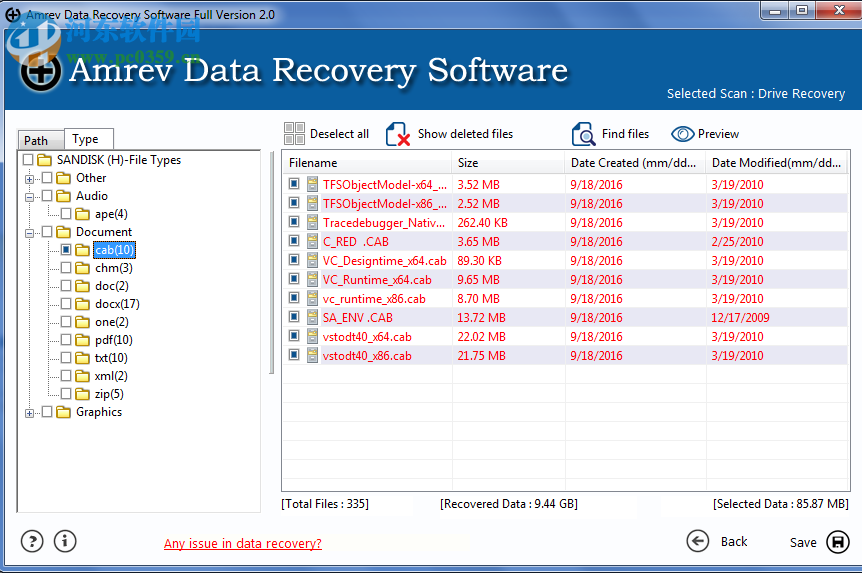
Task: Click the Save floppy disk icon
Action: 838,542
